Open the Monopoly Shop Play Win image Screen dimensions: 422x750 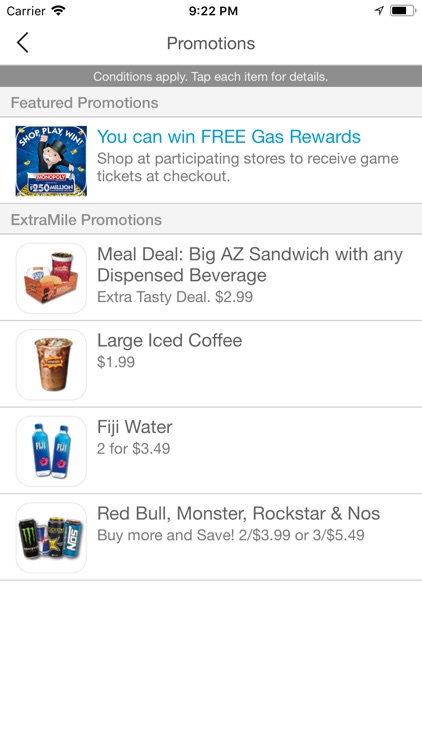(51, 161)
